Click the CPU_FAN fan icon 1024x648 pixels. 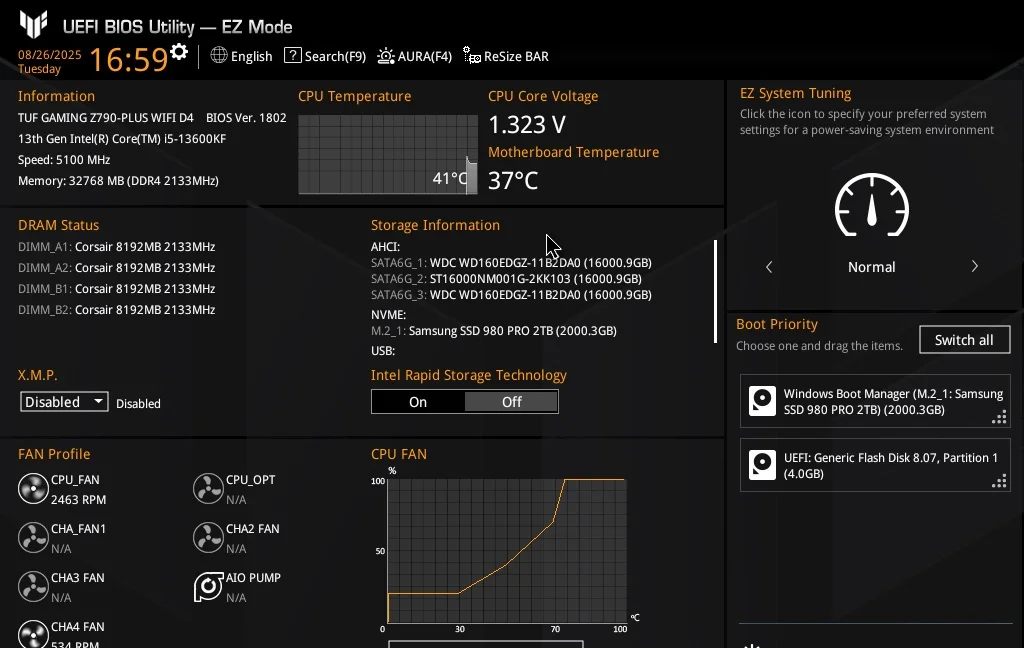(x=33, y=489)
